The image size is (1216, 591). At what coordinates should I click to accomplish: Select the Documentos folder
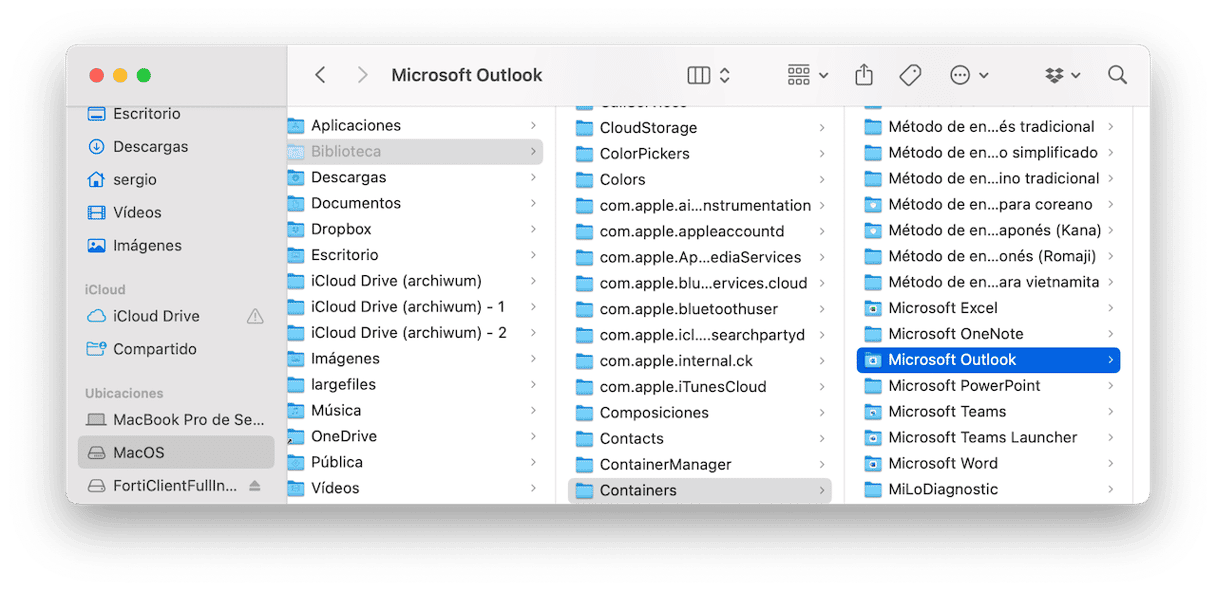413,204
